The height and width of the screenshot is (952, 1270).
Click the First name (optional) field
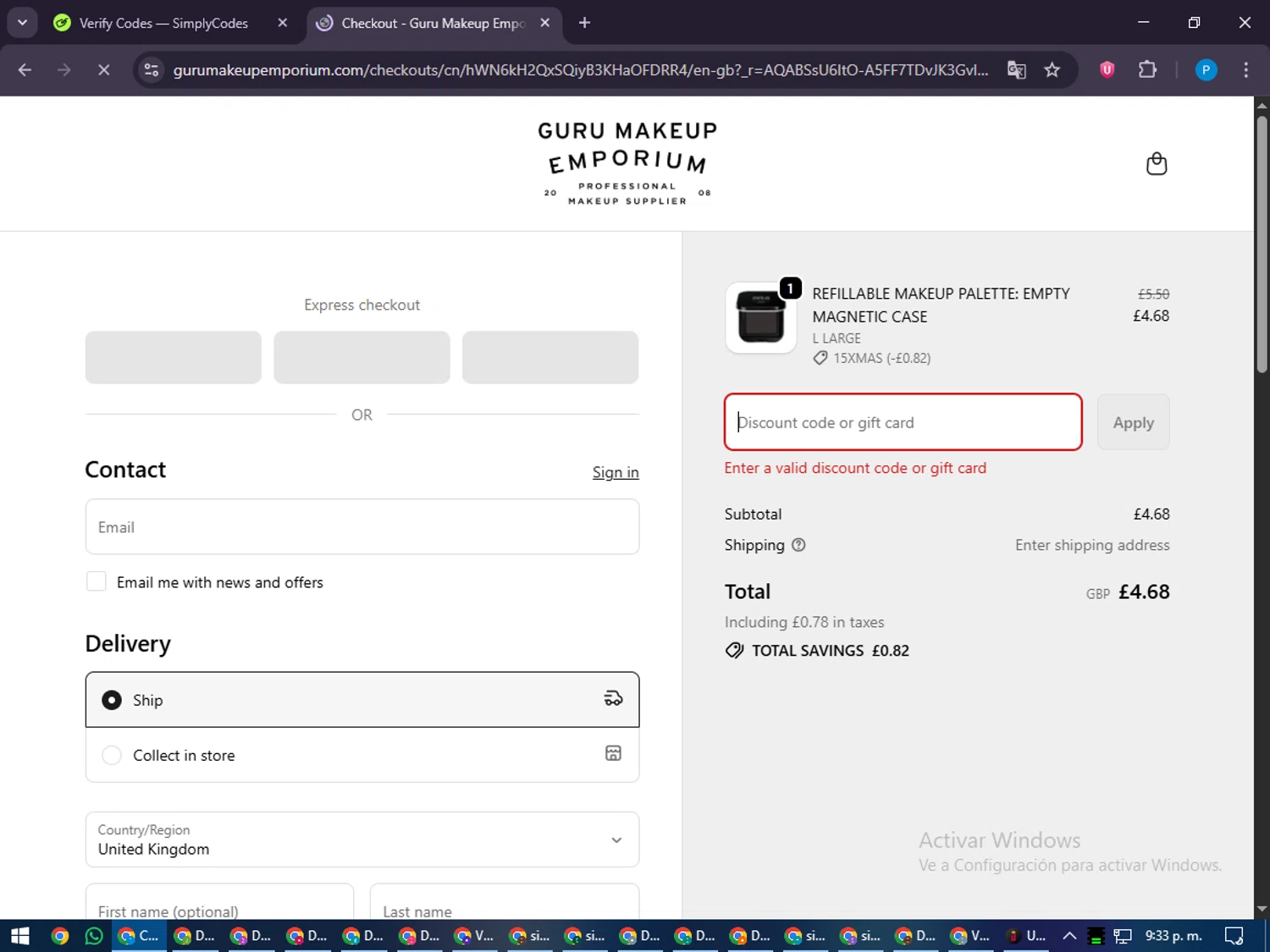[x=219, y=904]
